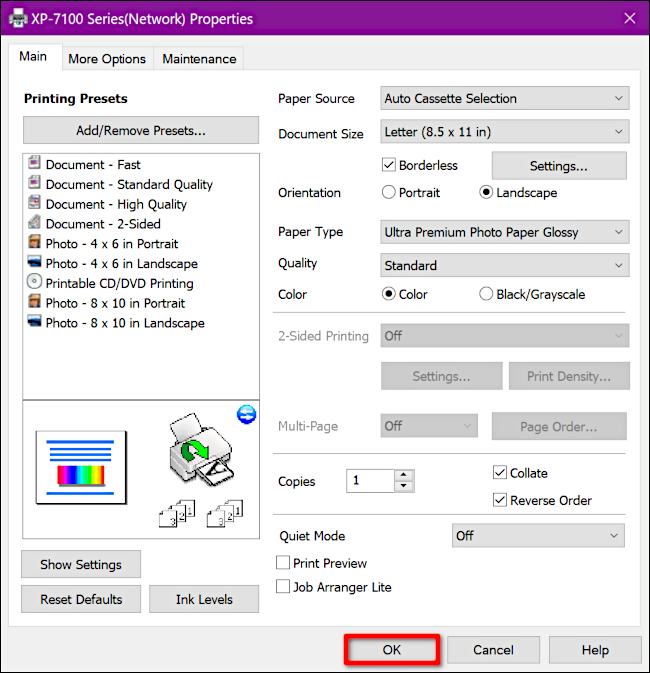Select "Photo - 8 x 10 in Portrait" text

pyautogui.click(x=115, y=303)
